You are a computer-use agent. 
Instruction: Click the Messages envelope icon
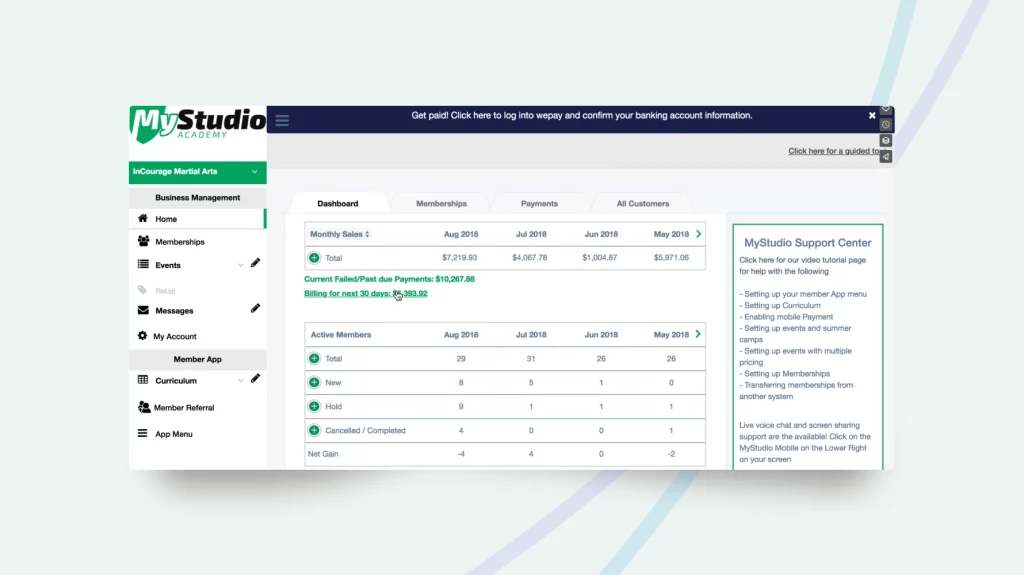pyautogui.click(x=143, y=310)
